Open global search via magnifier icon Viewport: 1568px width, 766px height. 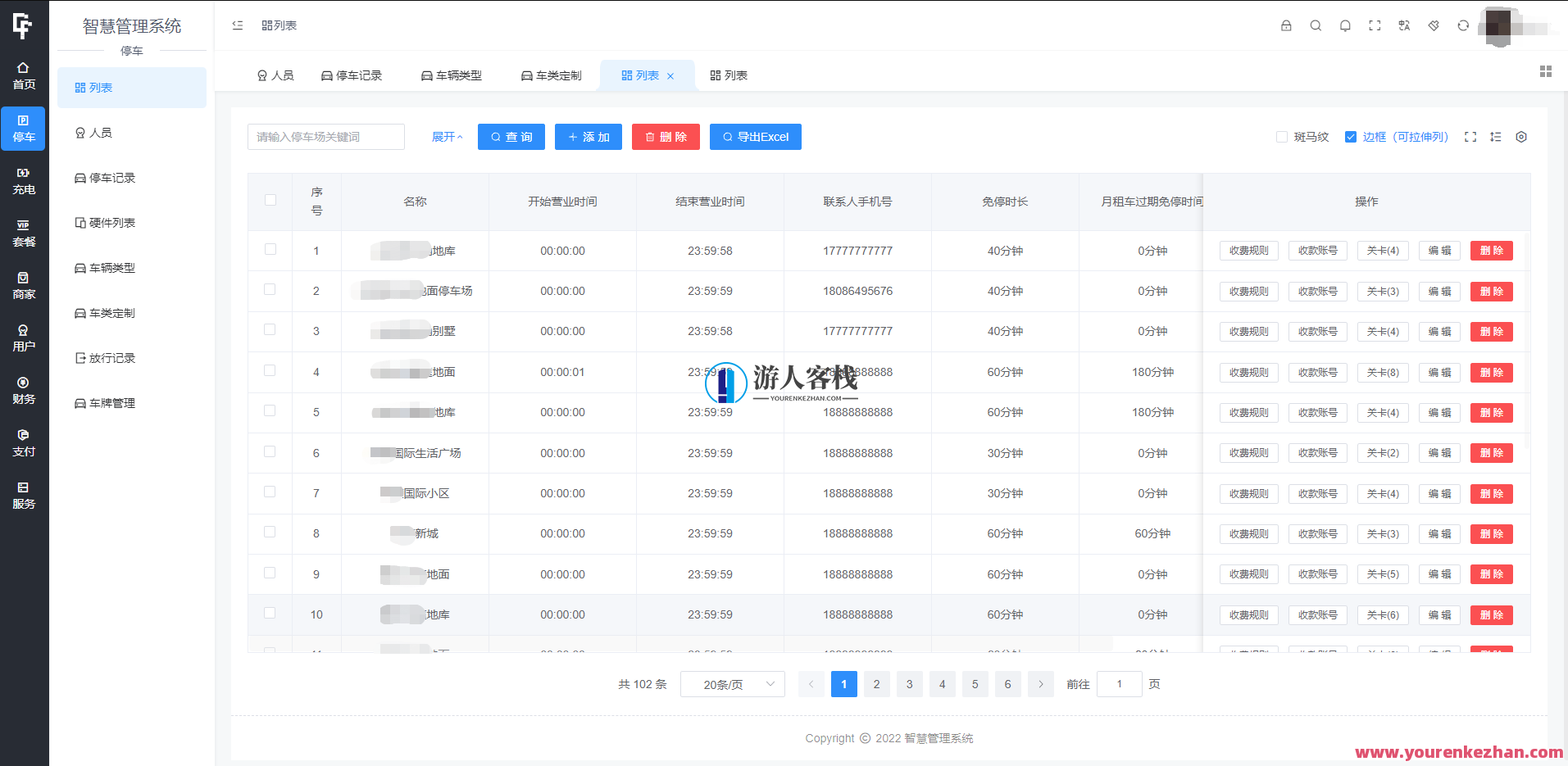(x=1316, y=25)
